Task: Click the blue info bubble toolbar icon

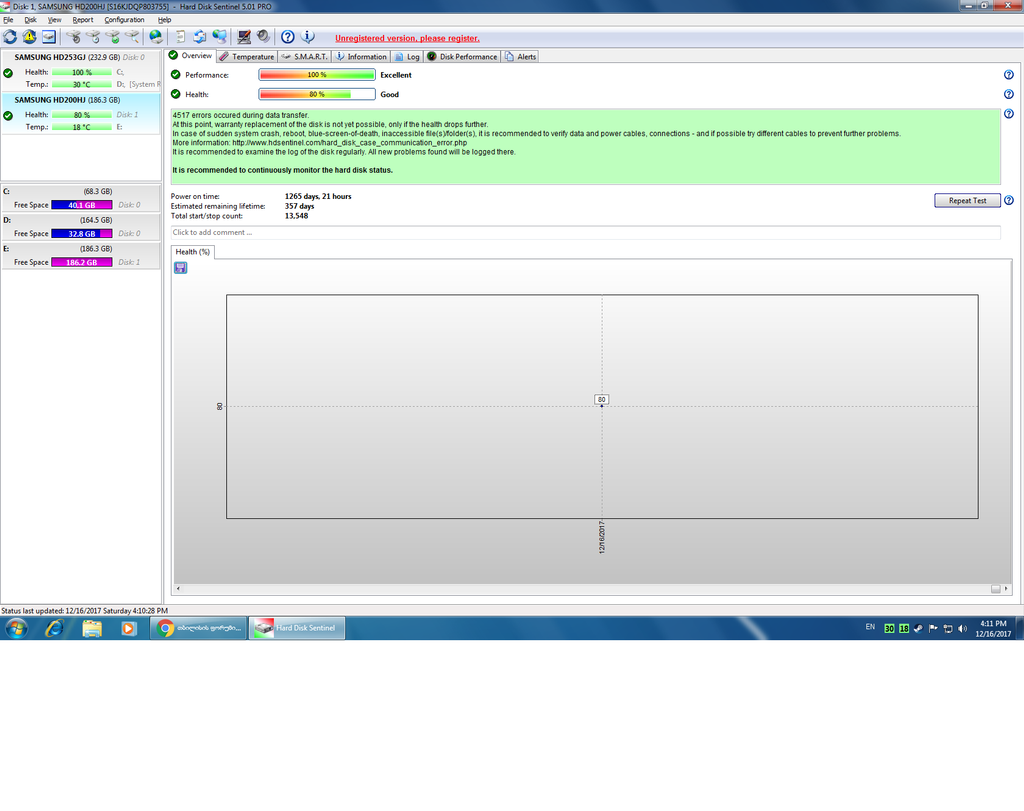Action: click(x=307, y=37)
